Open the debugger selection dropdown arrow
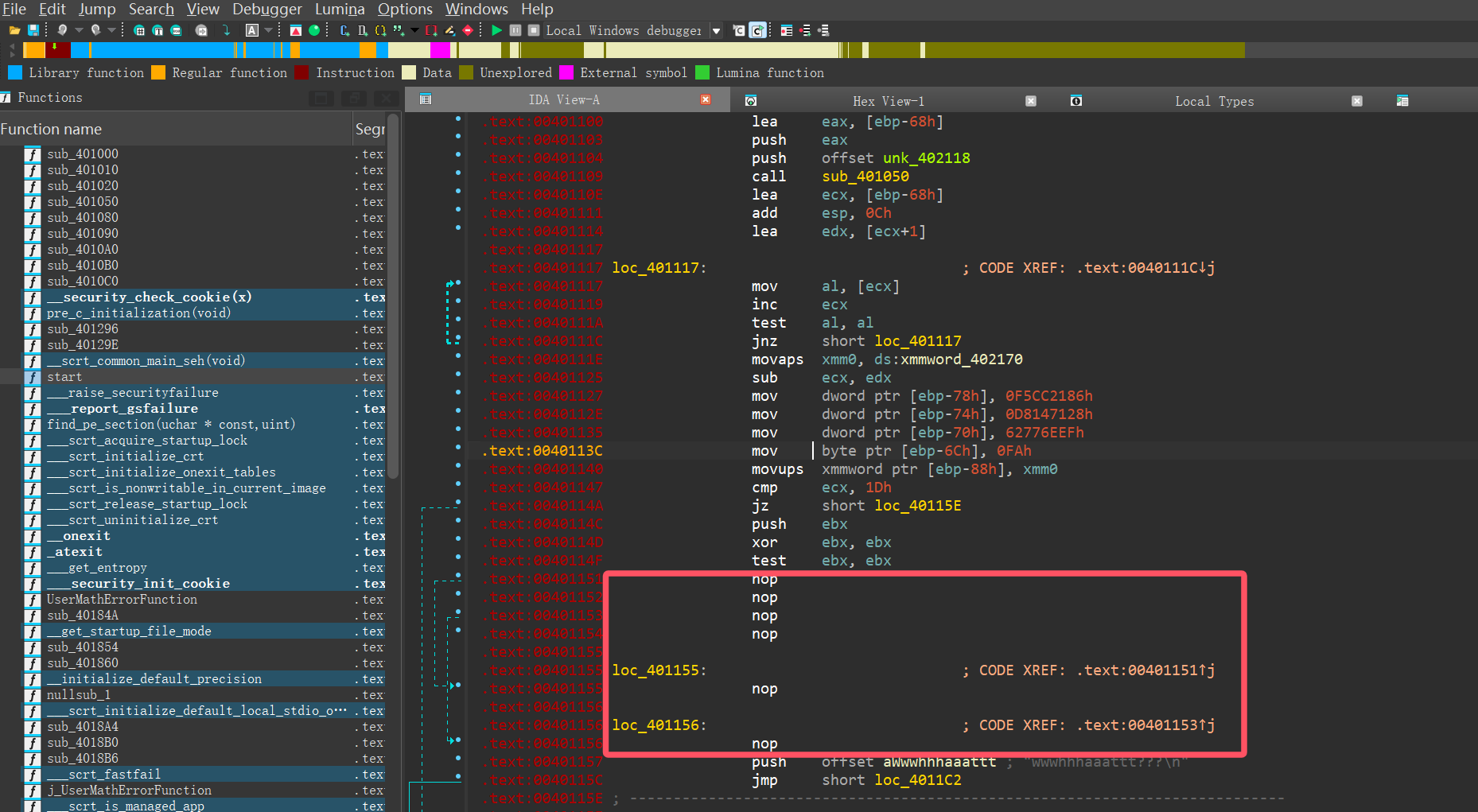 click(716, 31)
